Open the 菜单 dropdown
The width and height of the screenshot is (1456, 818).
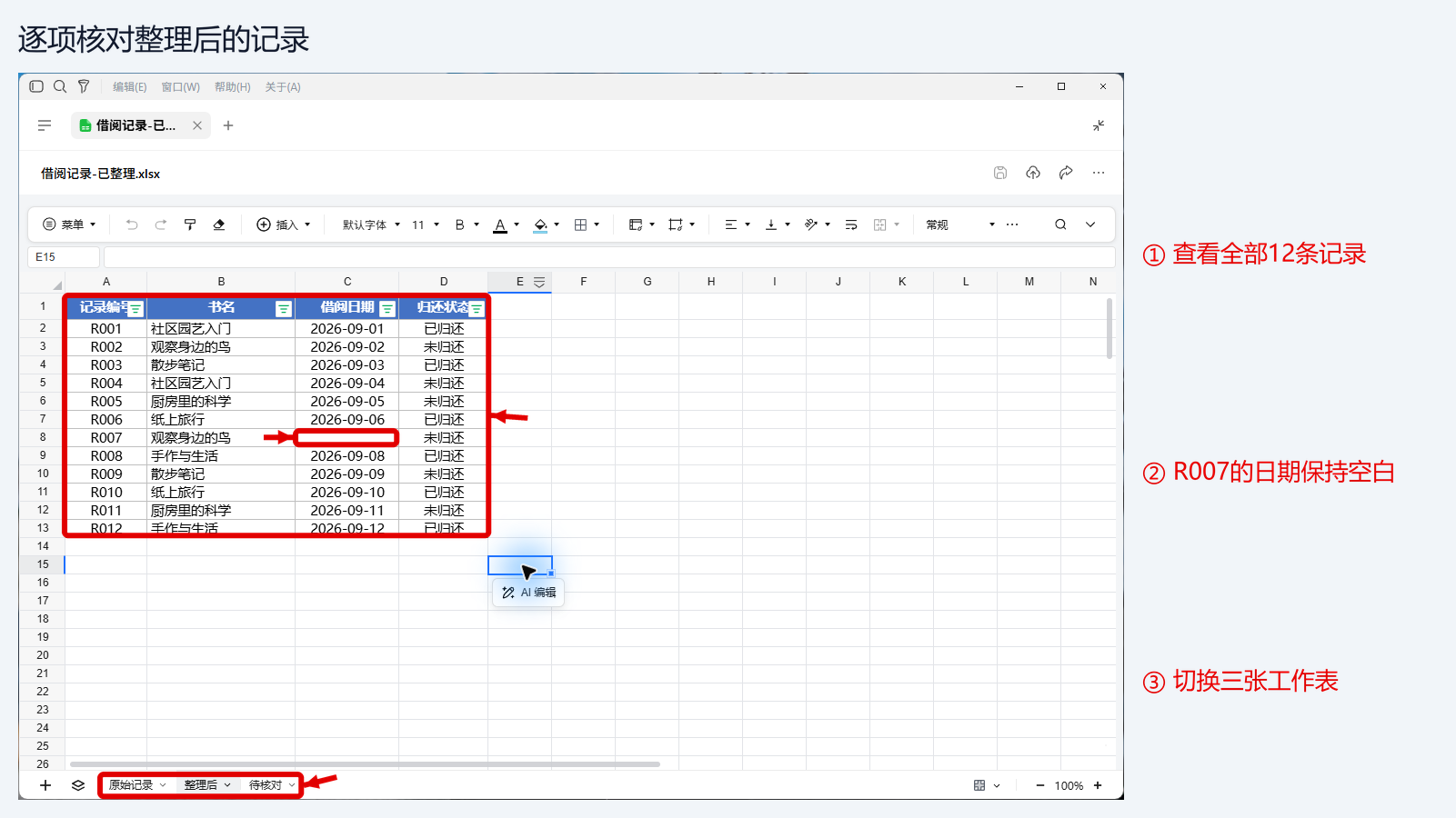(x=69, y=224)
